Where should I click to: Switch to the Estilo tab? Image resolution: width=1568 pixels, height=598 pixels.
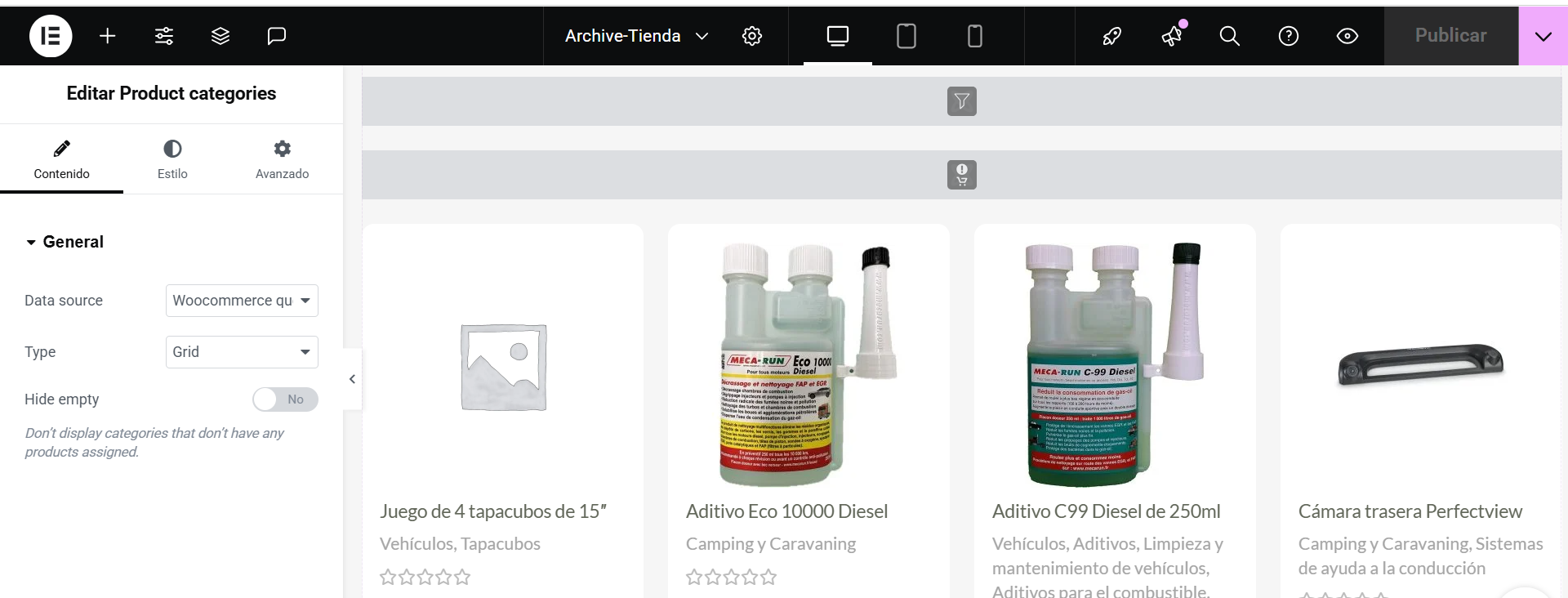pos(172,159)
